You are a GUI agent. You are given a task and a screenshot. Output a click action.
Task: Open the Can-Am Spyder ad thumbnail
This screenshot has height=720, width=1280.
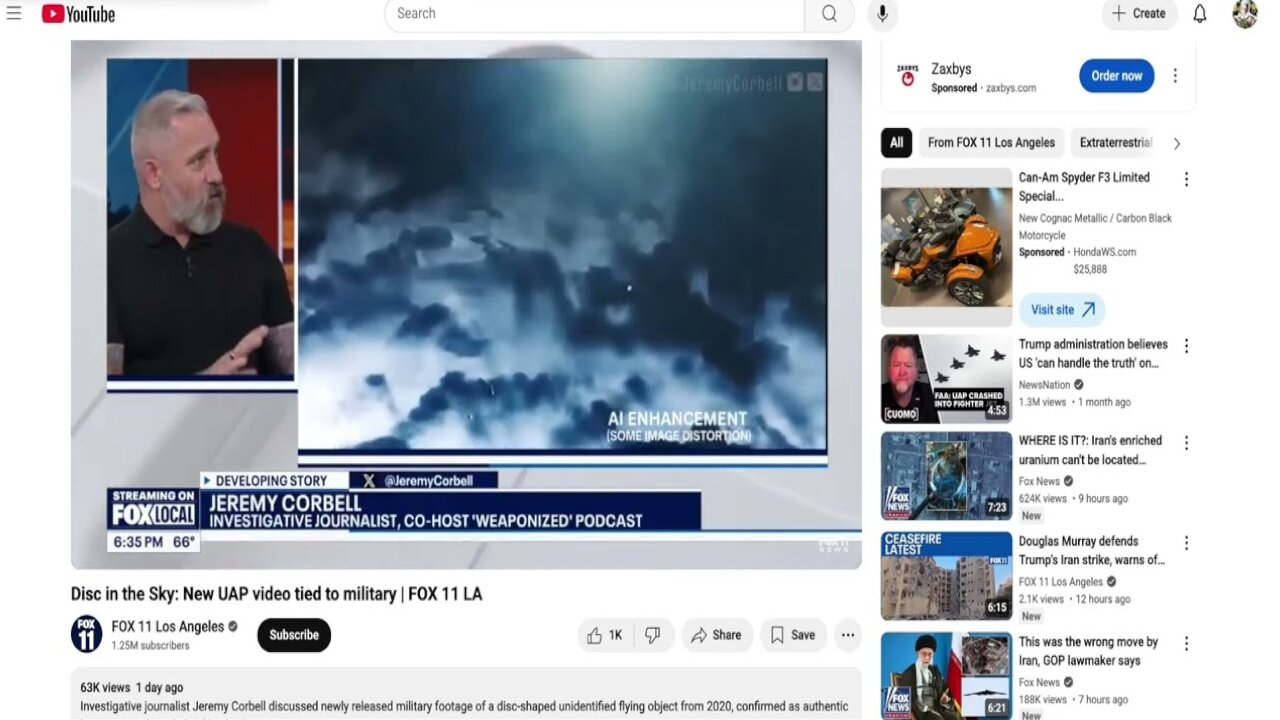pyautogui.click(x=946, y=247)
